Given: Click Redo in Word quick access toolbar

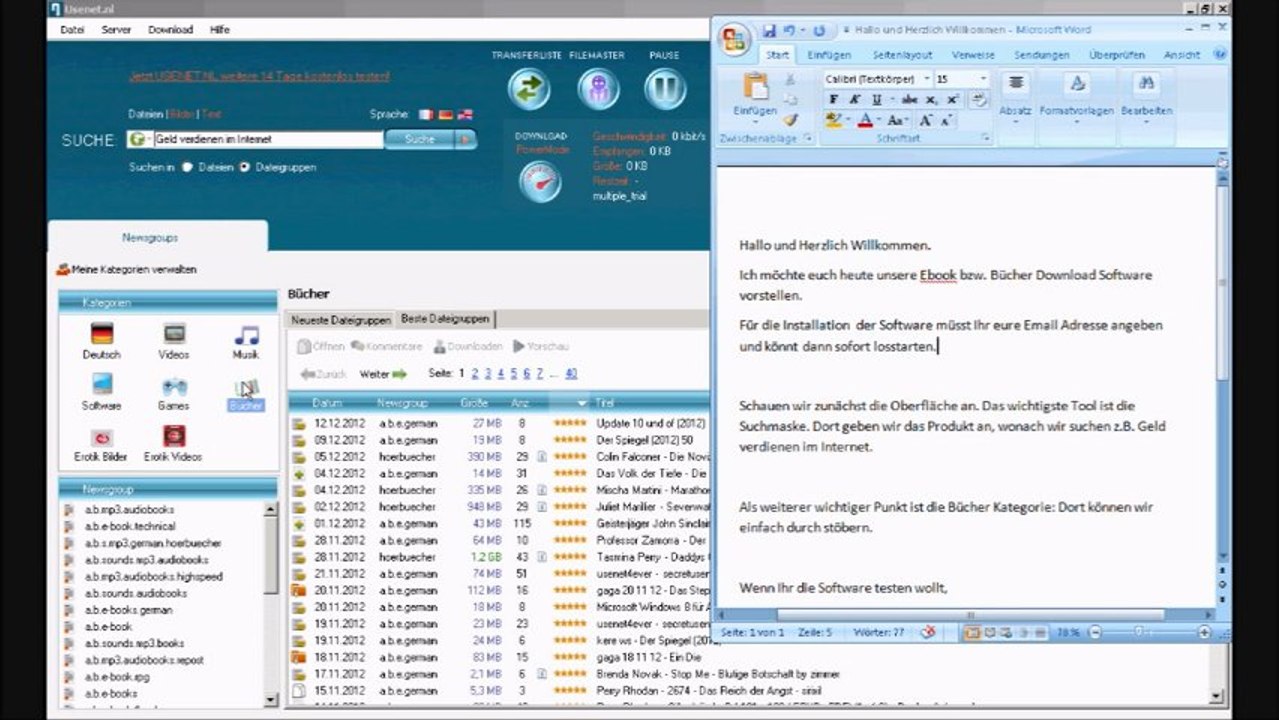Looking at the screenshot, I should pyautogui.click(x=819, y=31).
